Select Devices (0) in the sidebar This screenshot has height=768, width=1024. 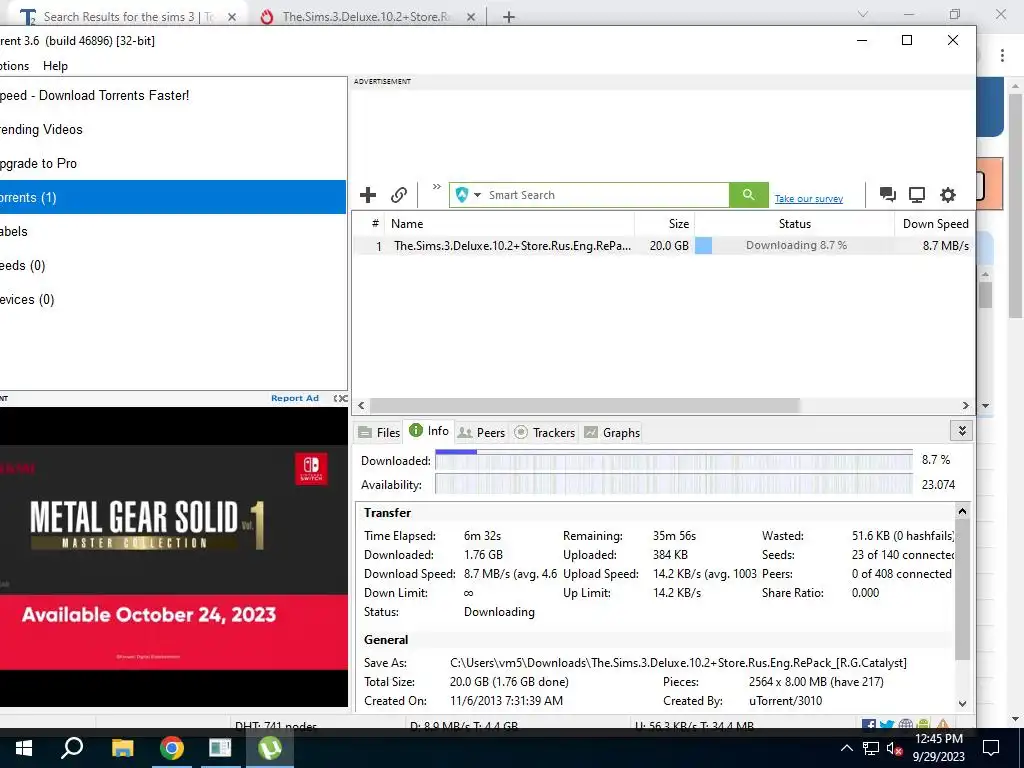click(x=172, y=299)
